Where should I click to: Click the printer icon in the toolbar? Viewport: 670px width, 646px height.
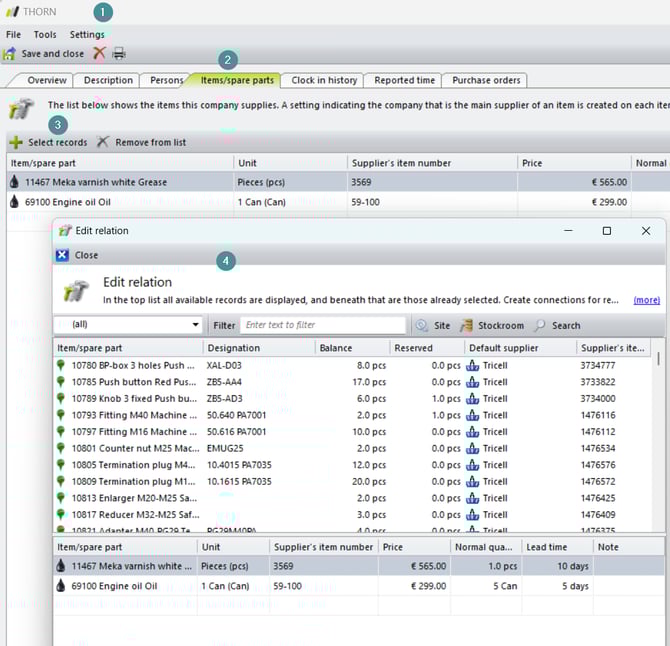click(x=119, y=54)
